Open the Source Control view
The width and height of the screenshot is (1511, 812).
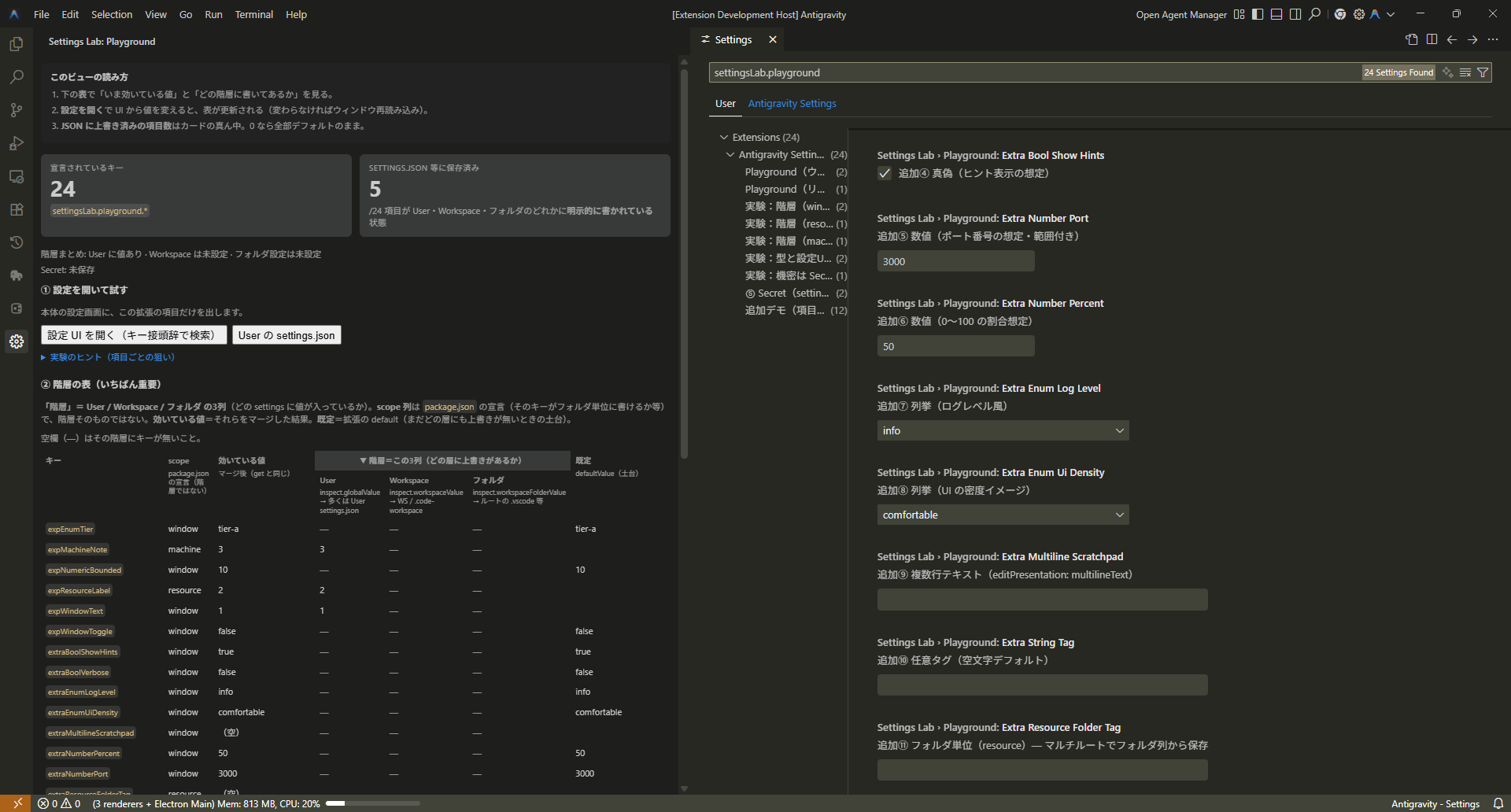click(x=16, y=110)
